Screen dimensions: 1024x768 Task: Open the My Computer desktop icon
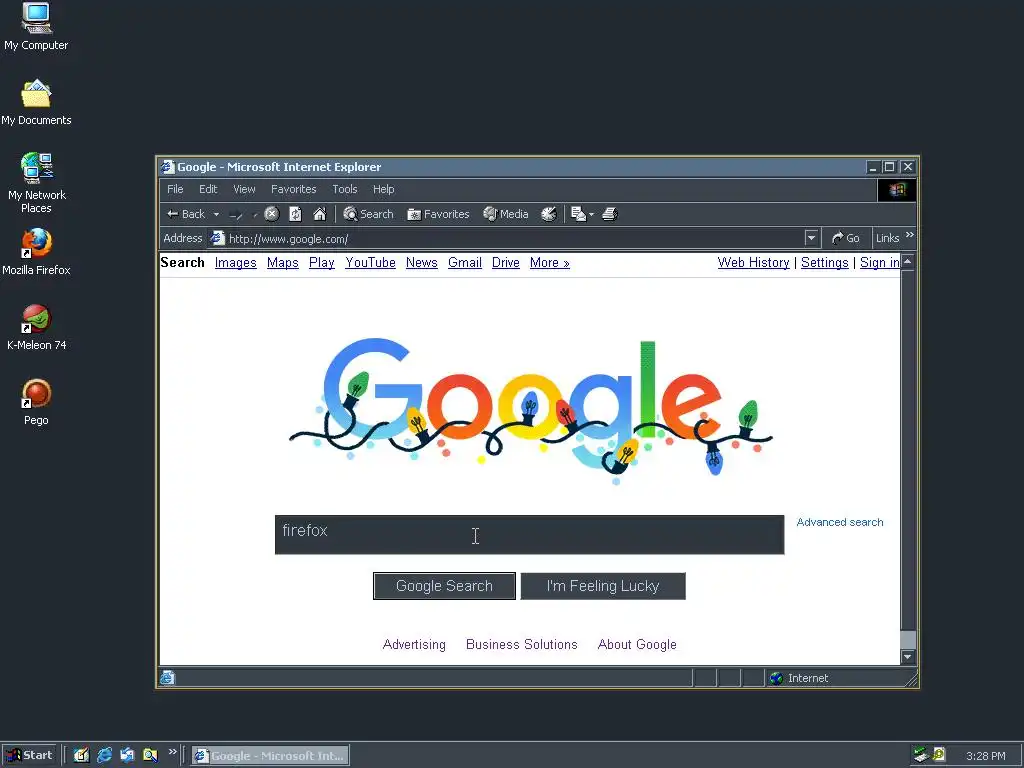coord(36,27)
